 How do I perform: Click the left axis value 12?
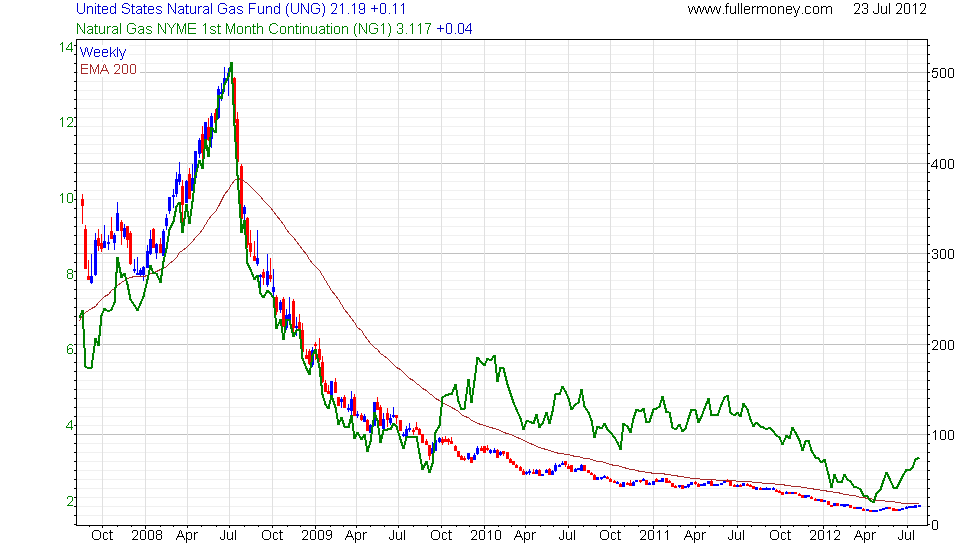pos(66,122)
